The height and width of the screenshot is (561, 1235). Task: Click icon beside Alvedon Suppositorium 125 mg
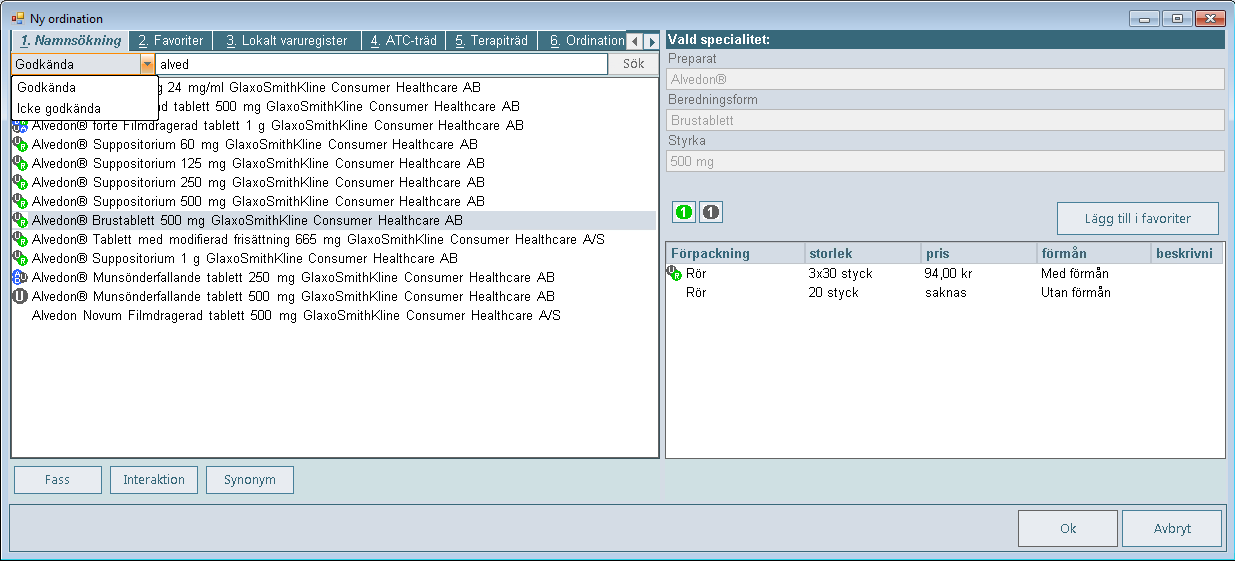tap(19, 164)
